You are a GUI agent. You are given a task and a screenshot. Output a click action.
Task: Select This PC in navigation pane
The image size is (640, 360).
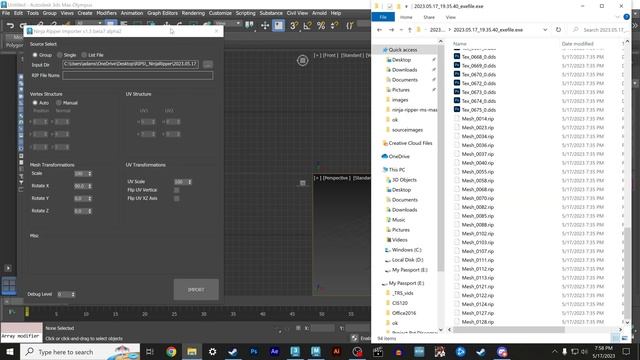point(396,170)
